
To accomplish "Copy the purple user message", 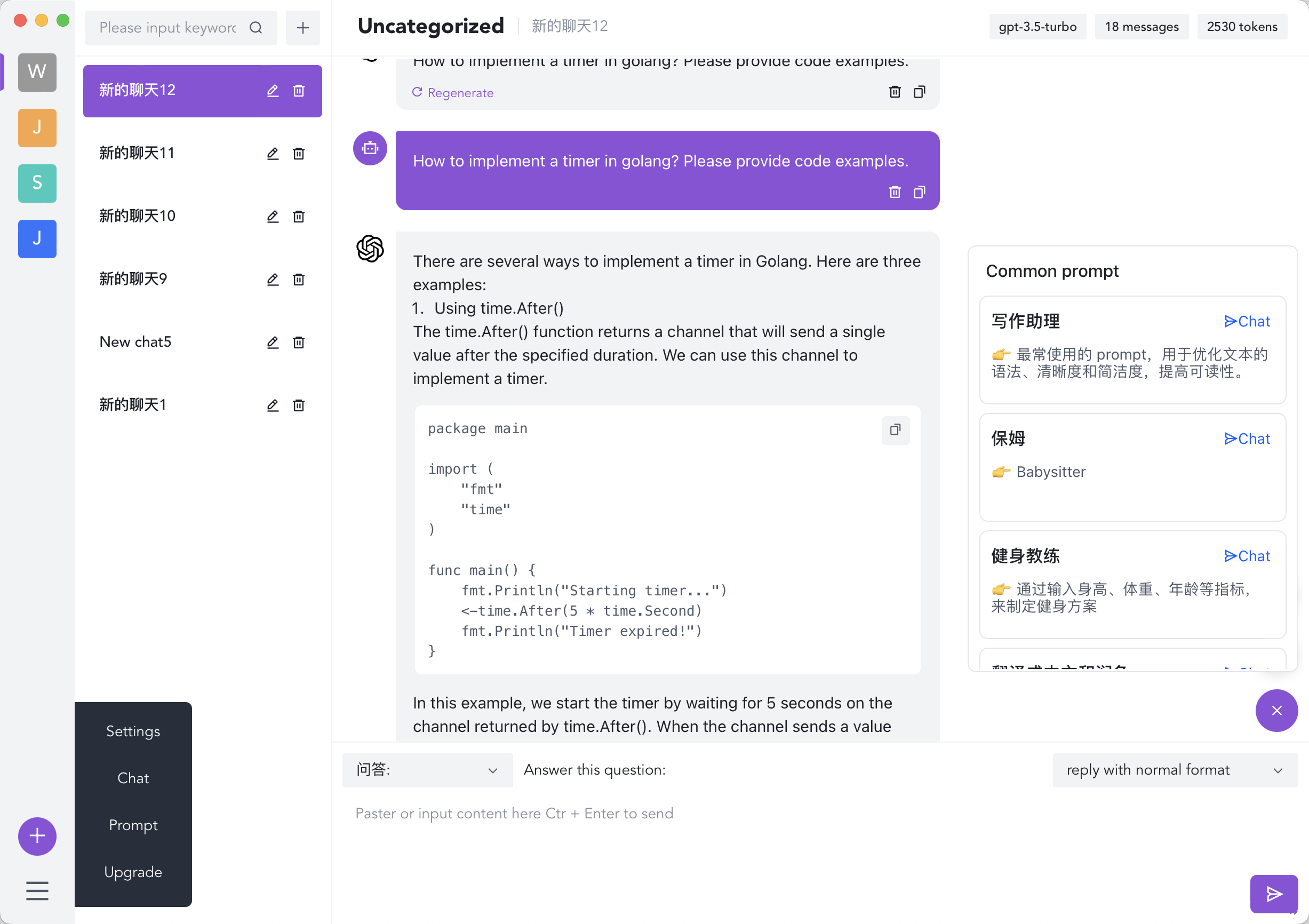I will click(919, 192).
